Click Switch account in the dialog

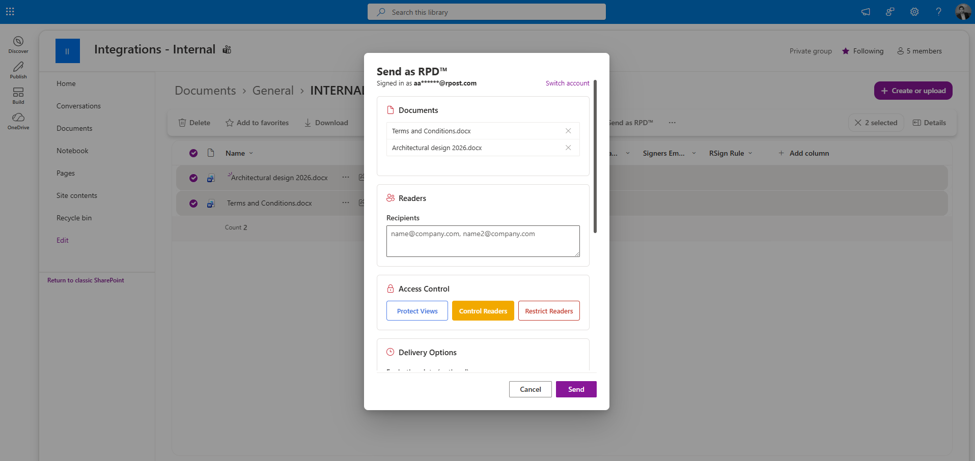(x=567, y=83)
